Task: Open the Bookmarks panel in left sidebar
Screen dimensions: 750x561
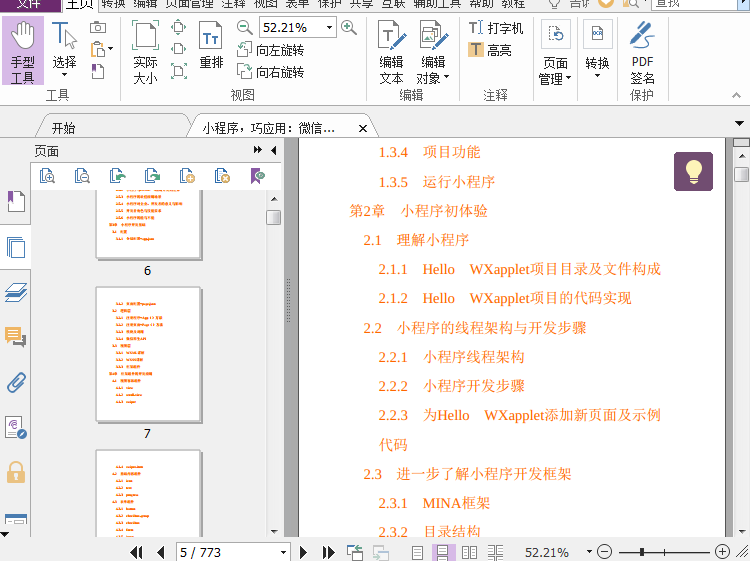Action: click(x=16, y=201)
